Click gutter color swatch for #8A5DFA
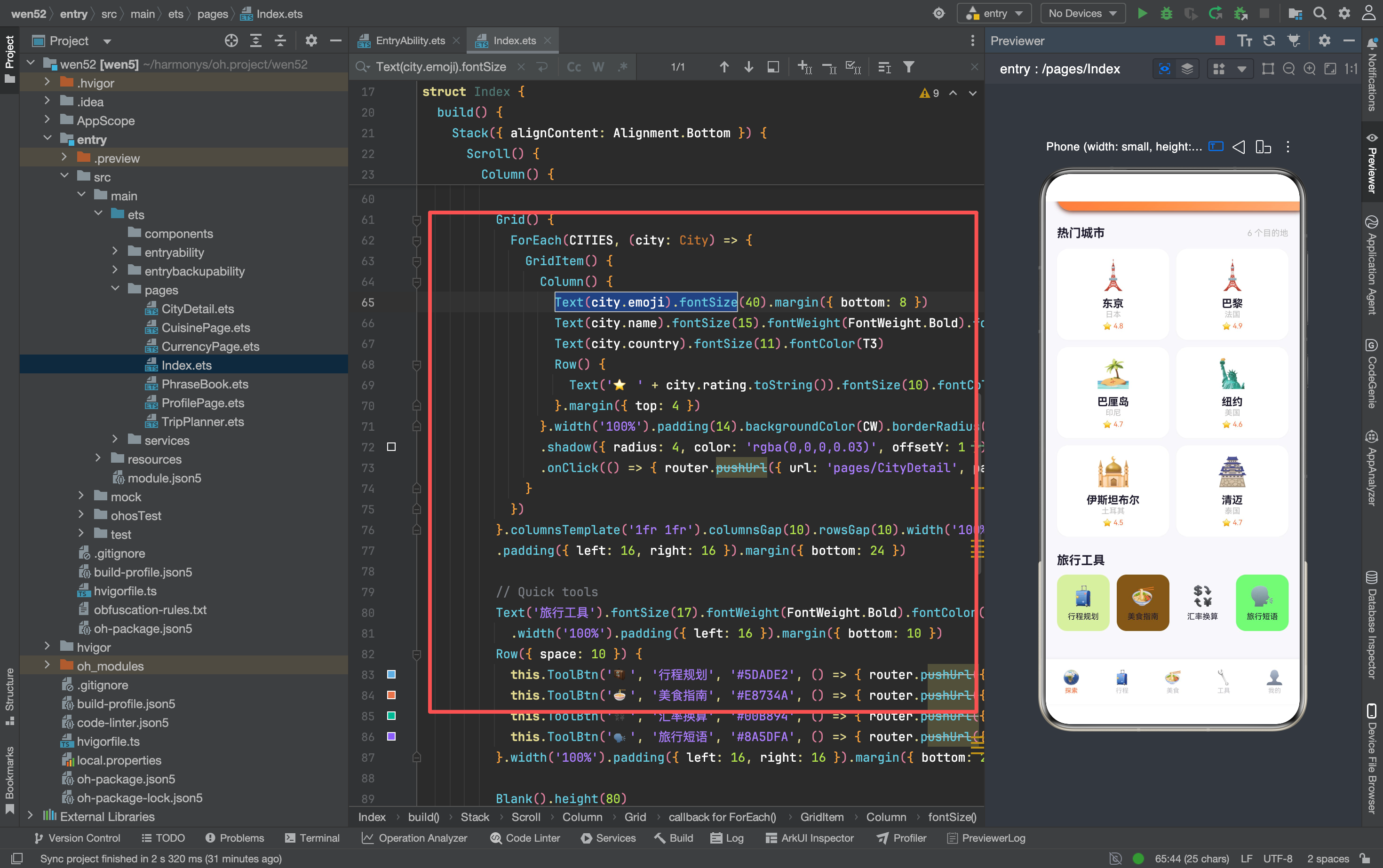This screenshot has width=1383, height=868. [x=391, y=736]
